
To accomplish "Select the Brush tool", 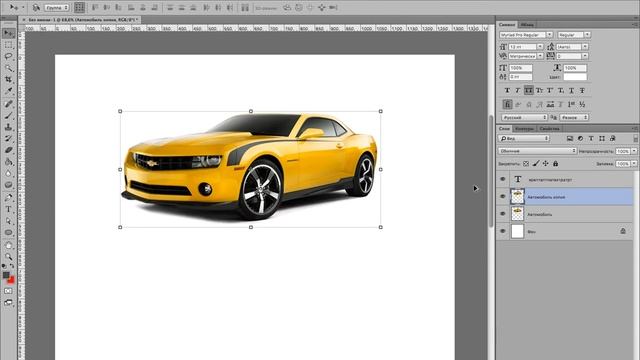I will [9, 116].
